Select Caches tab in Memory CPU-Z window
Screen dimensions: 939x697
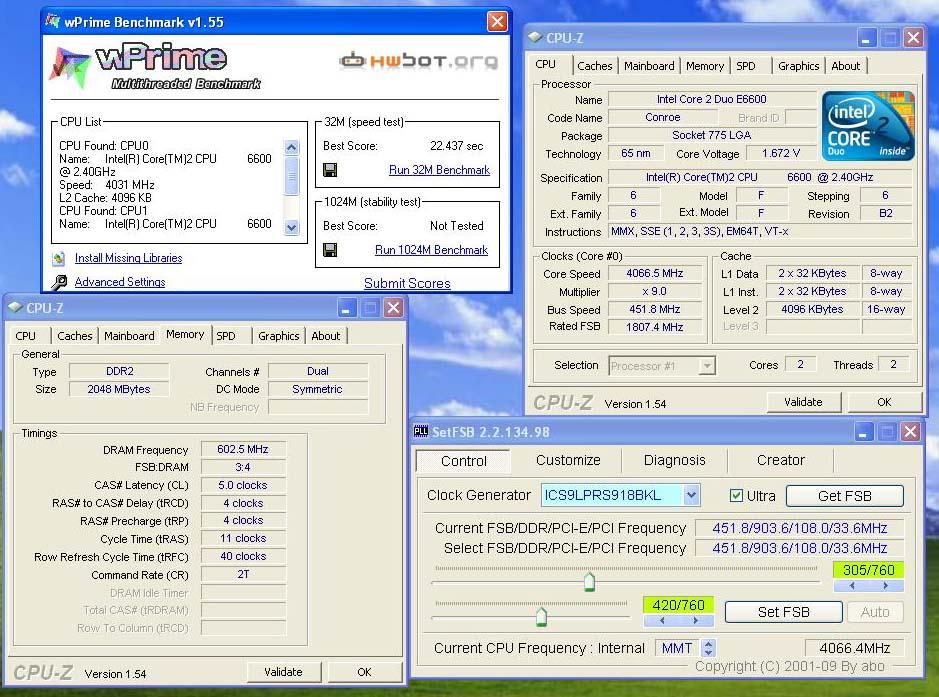(x=74, y=336)
